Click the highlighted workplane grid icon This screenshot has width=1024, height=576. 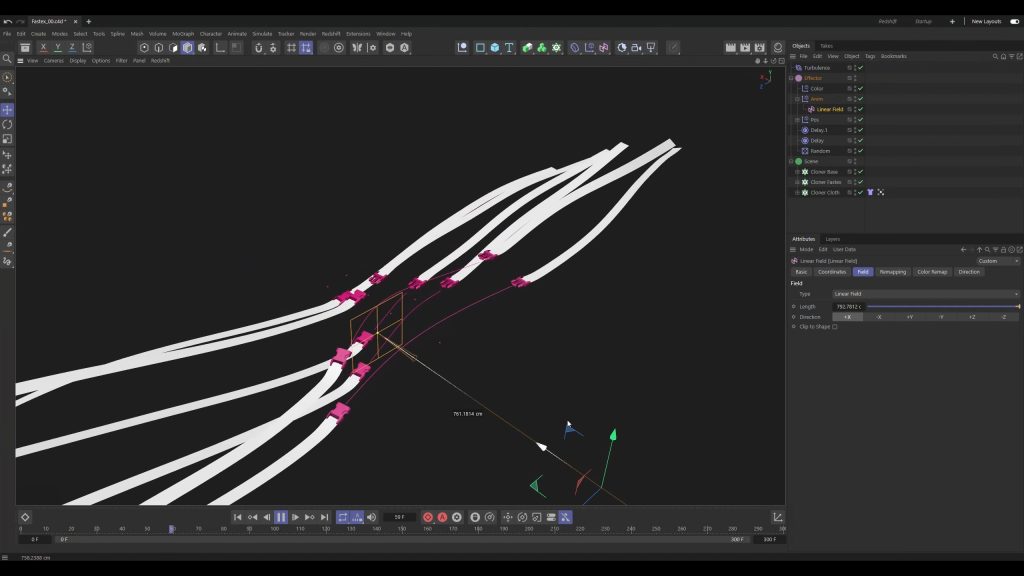306,48
